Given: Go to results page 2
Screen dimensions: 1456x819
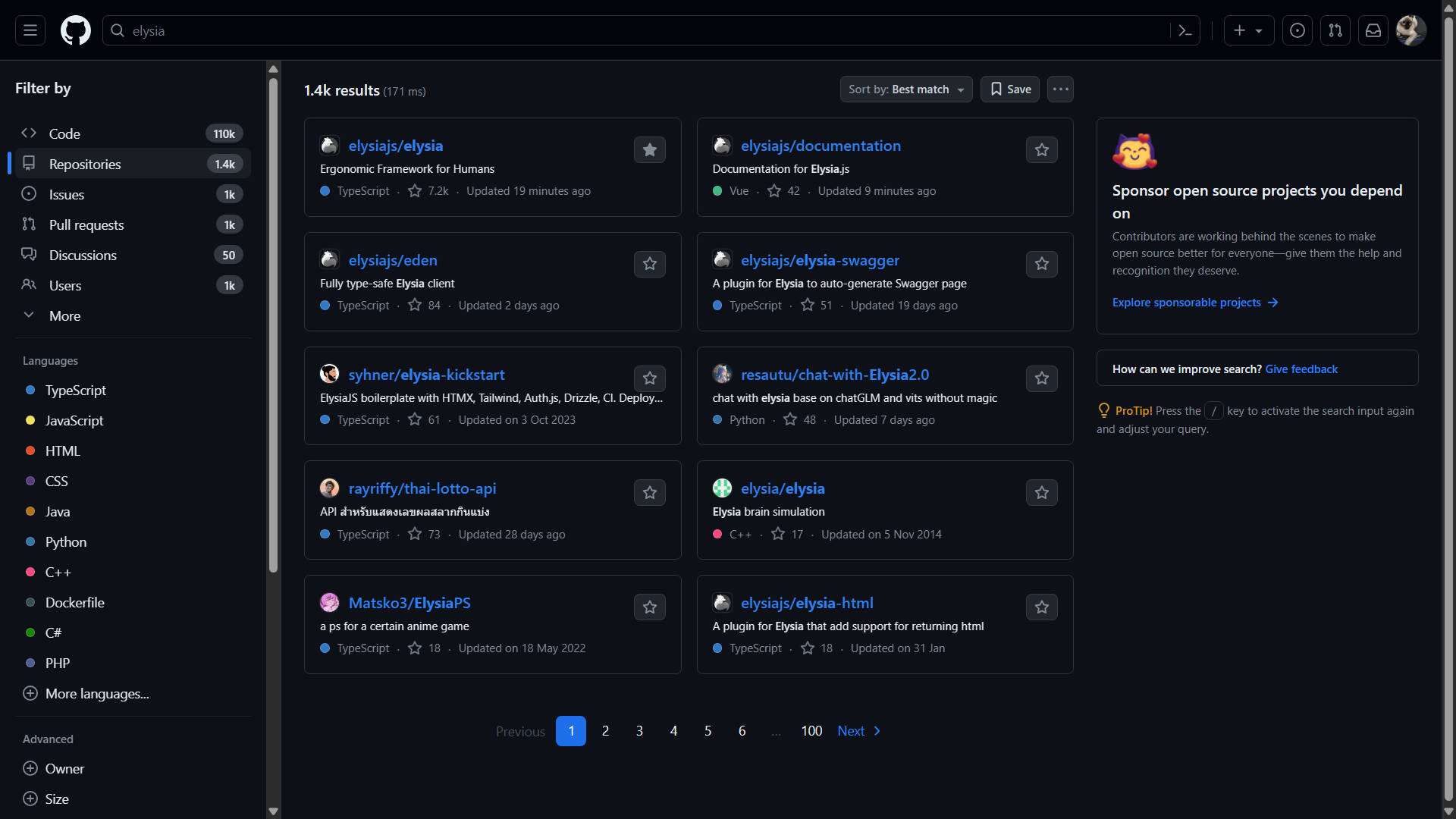Looking at the screenshot, I should 605,731.
